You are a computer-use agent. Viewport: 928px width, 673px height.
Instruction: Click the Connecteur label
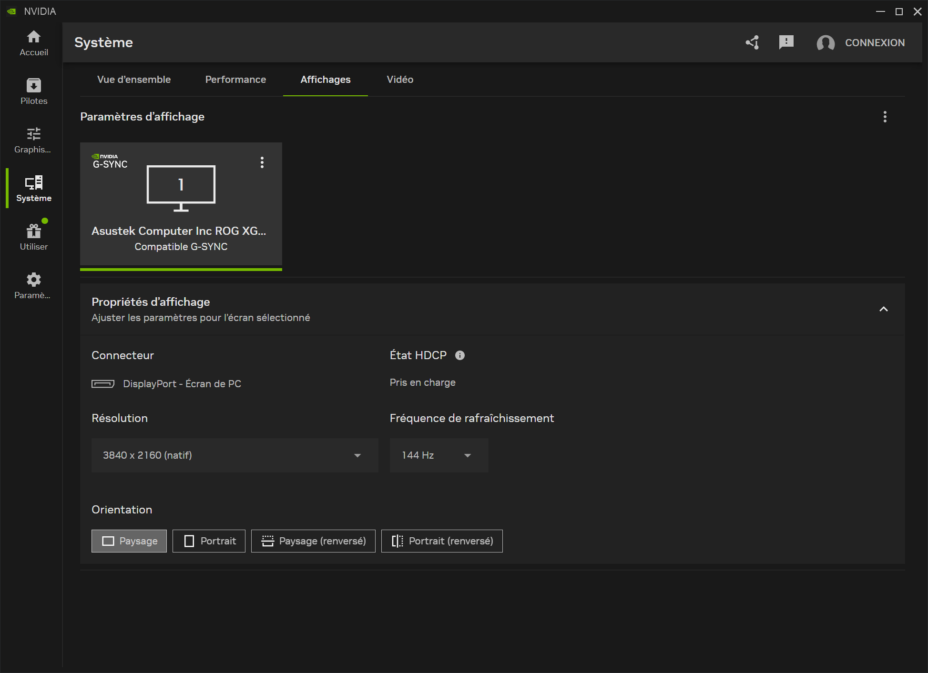123,355
